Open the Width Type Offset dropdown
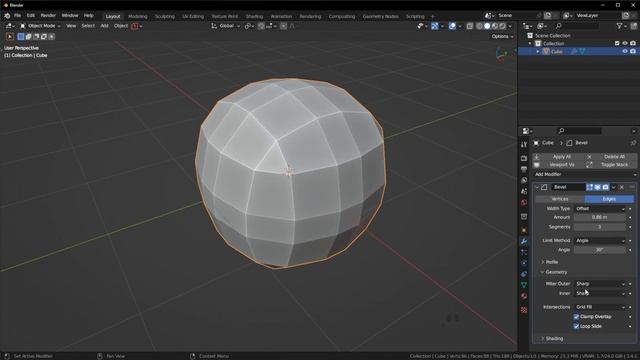 [600, 209]
